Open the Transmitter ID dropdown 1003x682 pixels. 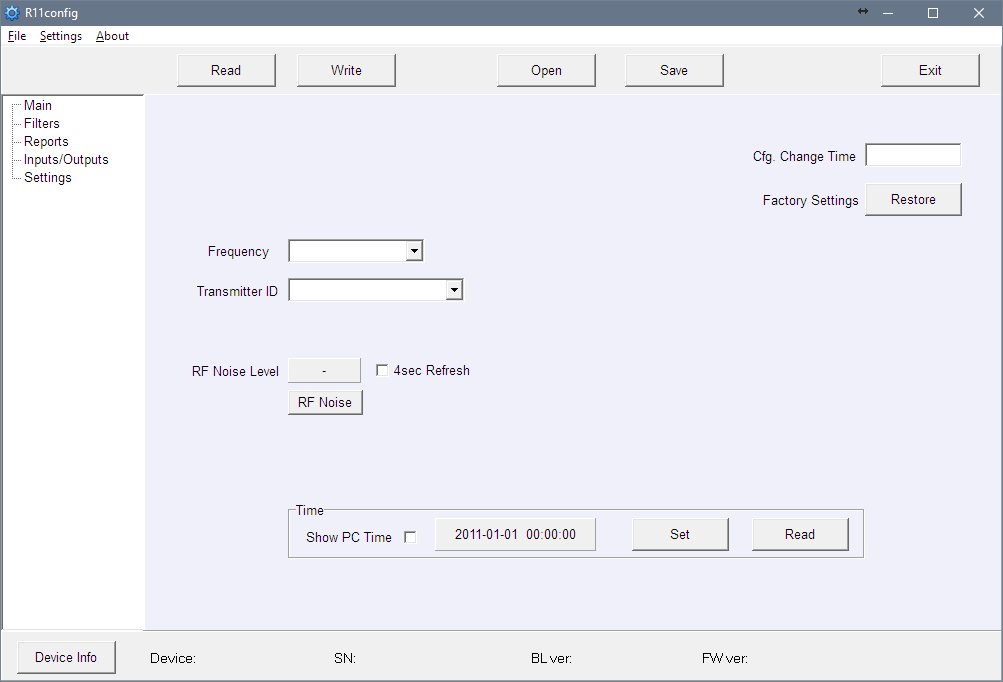pos(455,289)
